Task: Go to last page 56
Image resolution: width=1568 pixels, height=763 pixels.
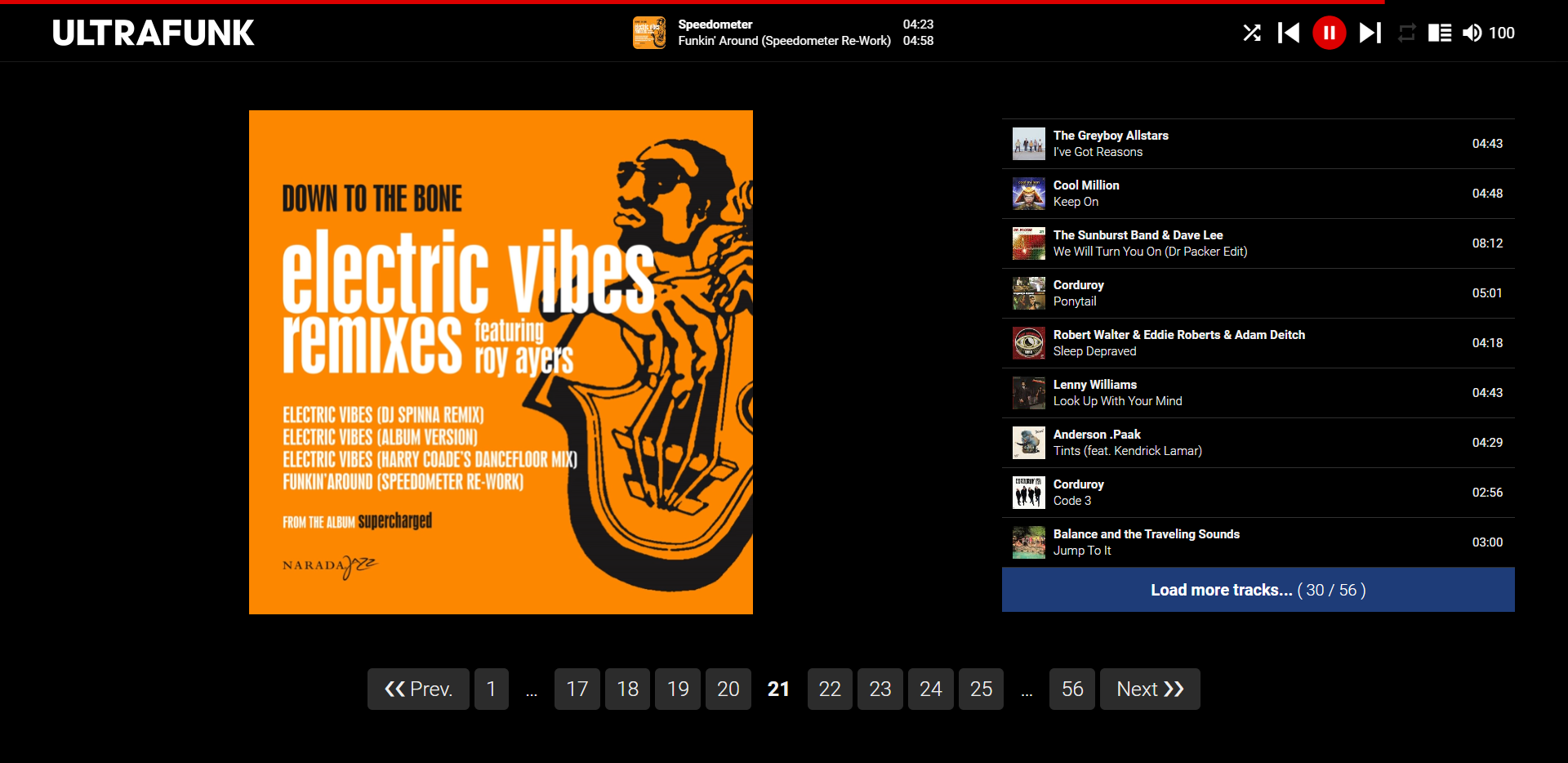Action: (1072, 689)
